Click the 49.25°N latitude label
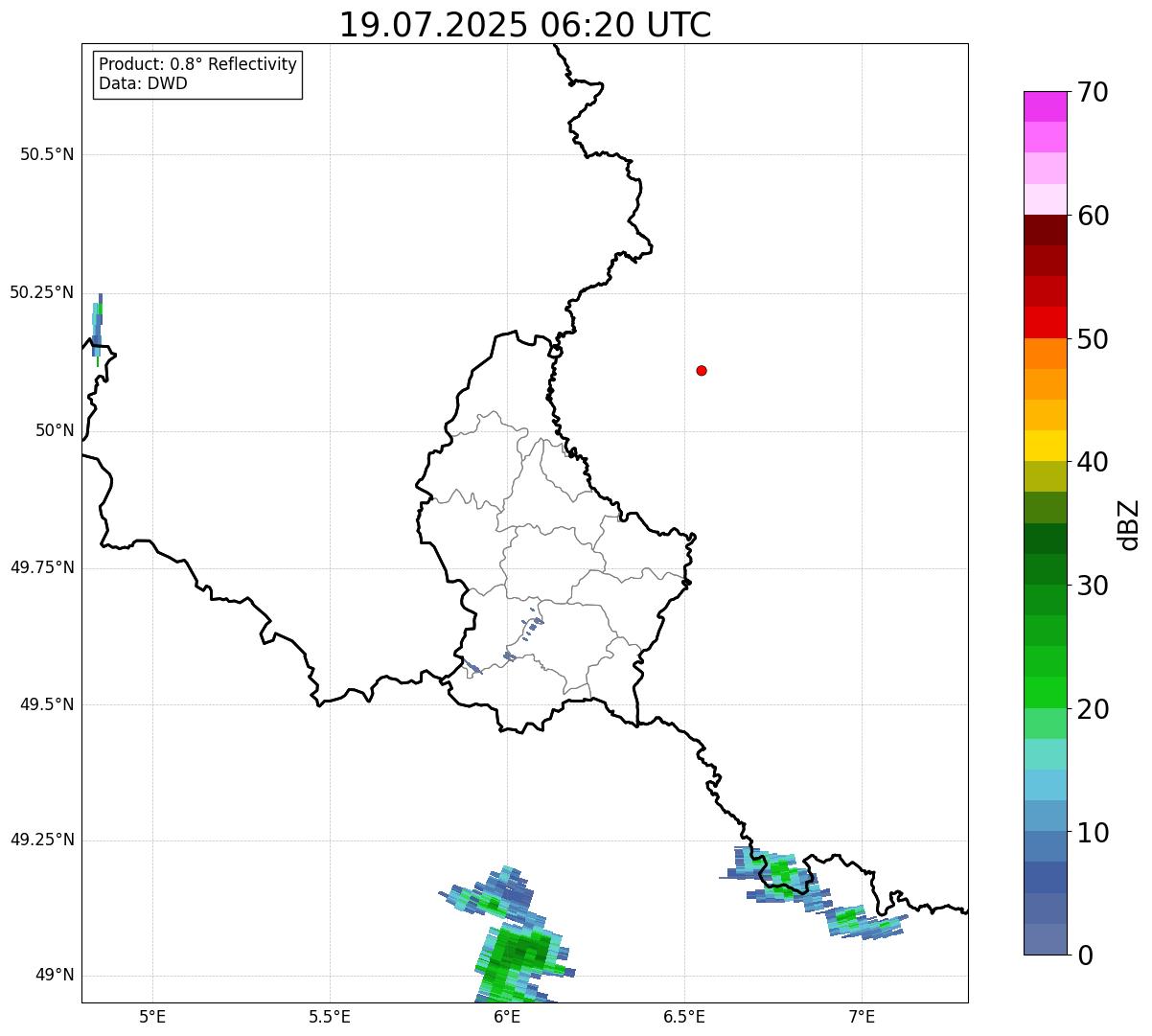Viewport: 1152px width, 1036px height. pyautogui.click(x=42, y=840)
